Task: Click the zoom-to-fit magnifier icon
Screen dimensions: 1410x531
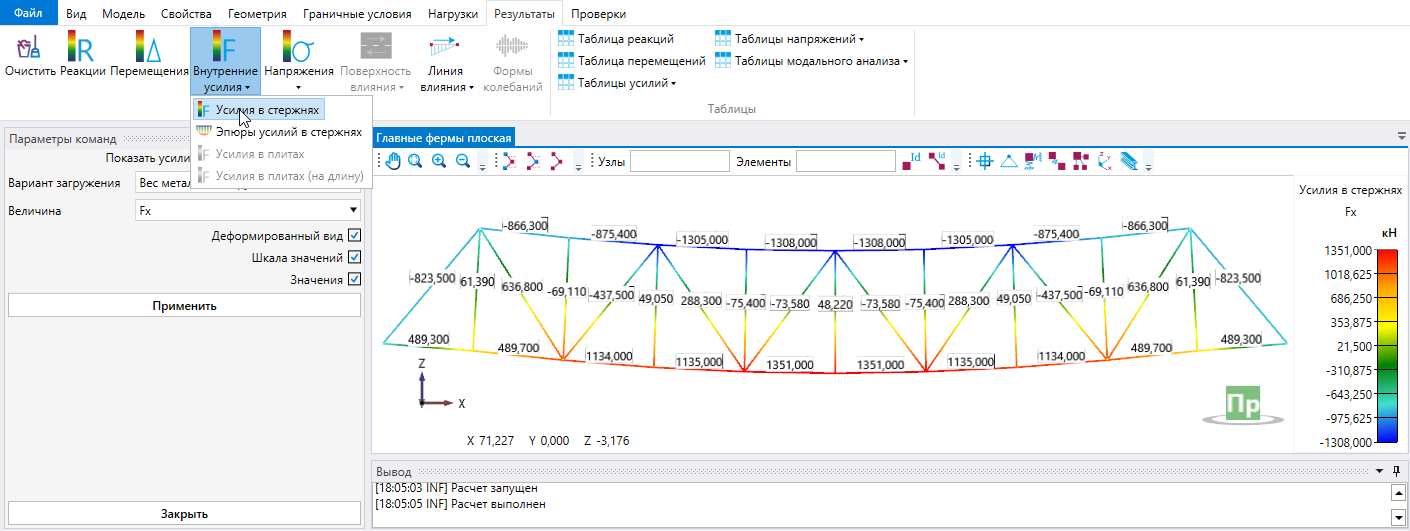Action: point(415,161)
